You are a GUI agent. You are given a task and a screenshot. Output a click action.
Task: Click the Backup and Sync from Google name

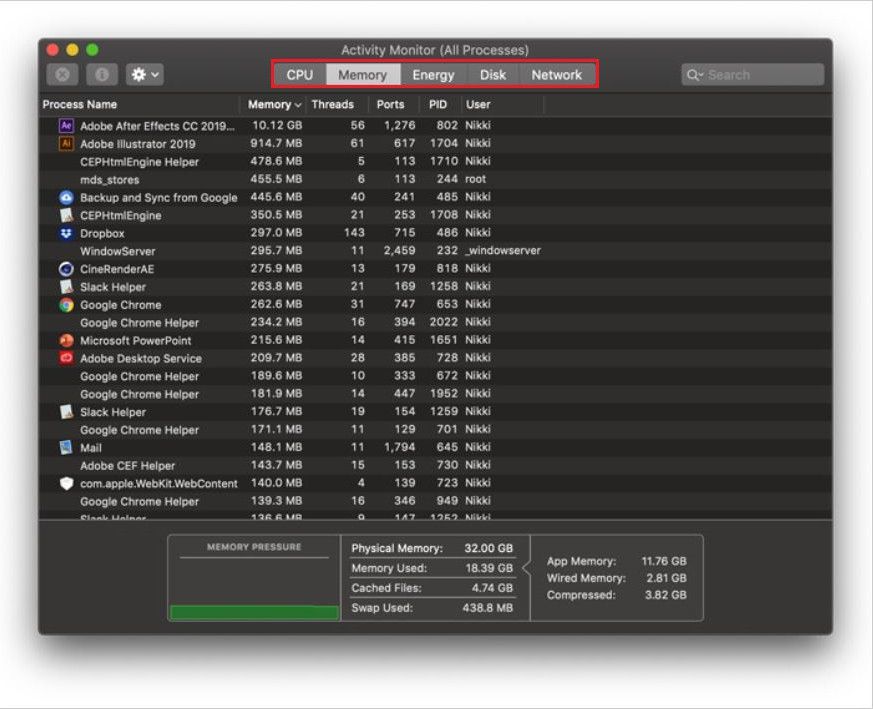[x=159, y=198]
